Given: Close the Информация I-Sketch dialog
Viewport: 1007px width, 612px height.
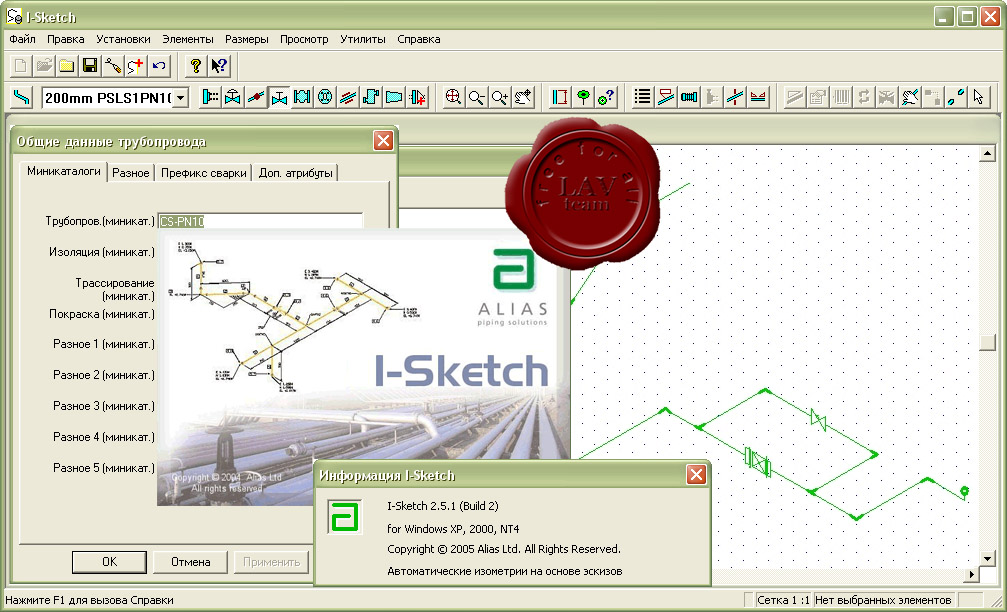Looking at the screenshot, I should pyautogui.click(x=696, y=475).
